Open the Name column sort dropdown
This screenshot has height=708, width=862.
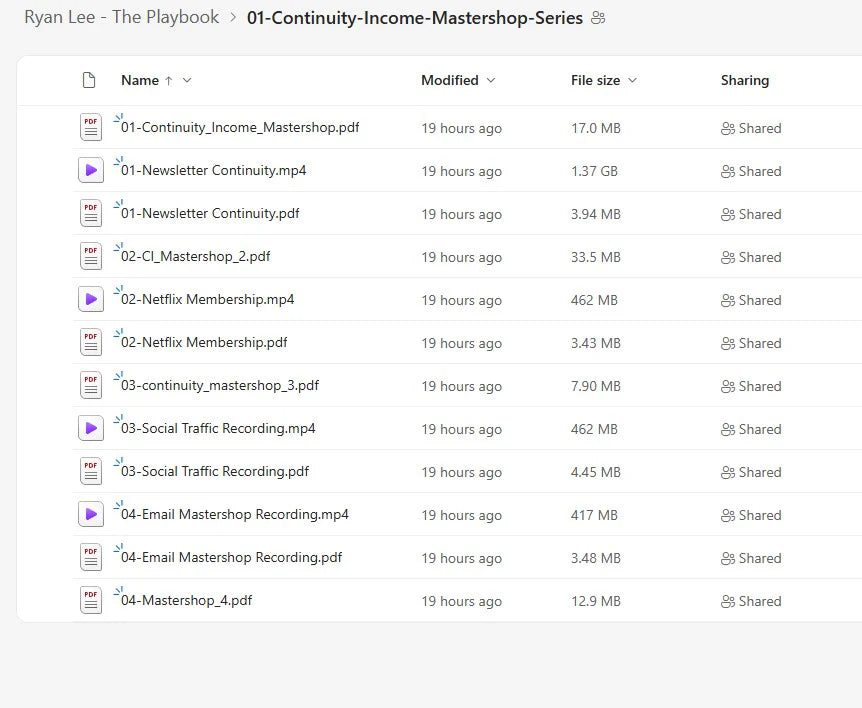tap(187, 81)
